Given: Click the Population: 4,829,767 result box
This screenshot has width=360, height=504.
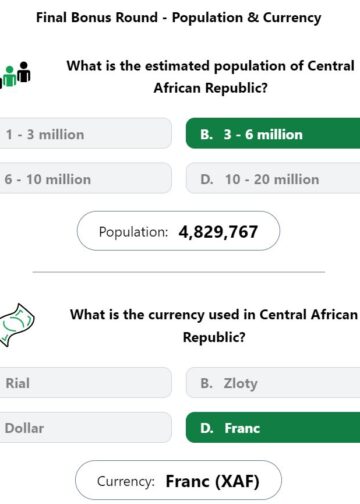Looking at the screenshot, I should click(178, 231).
